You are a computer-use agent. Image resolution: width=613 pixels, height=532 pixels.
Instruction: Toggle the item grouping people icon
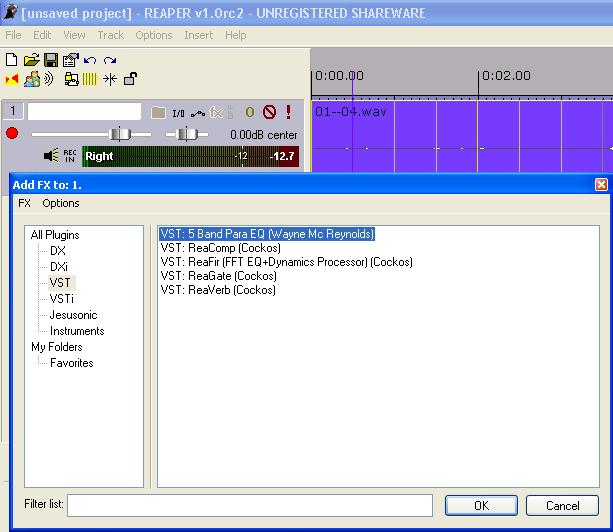tap(32, 79)
